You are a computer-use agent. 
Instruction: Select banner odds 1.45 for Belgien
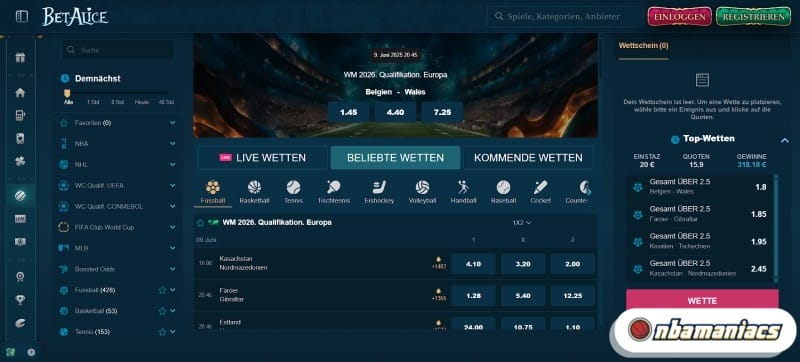(x=348, y=112)
